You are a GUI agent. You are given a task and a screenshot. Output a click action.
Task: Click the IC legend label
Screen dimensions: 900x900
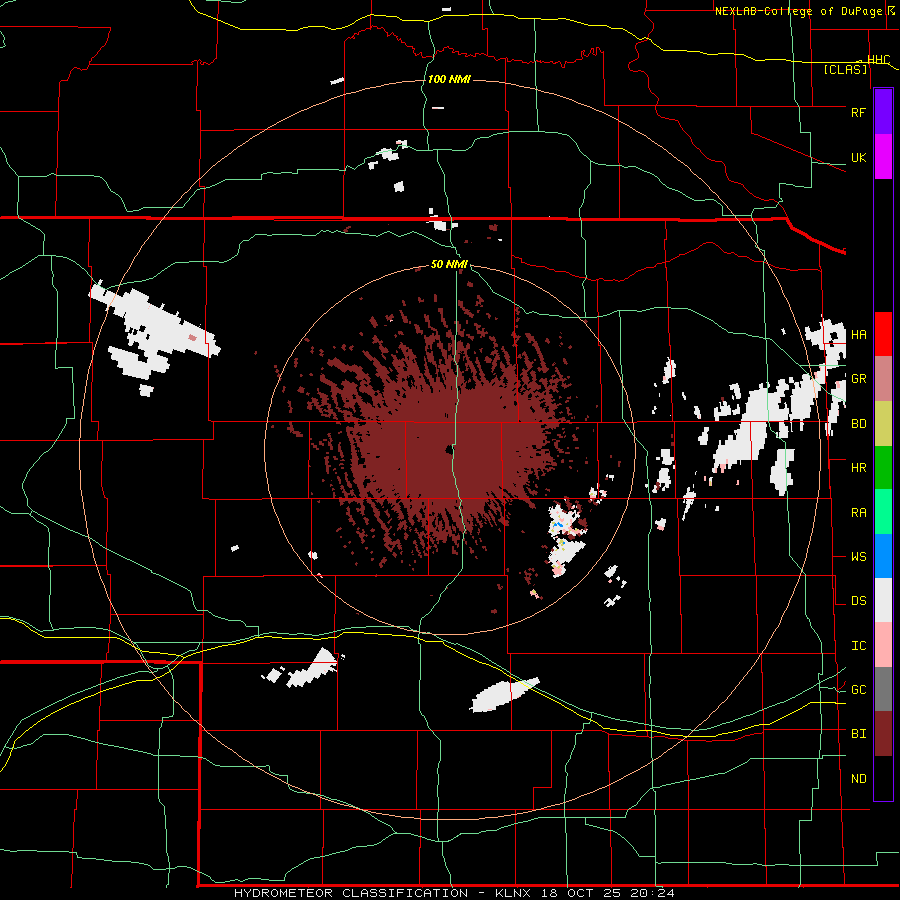tap(858, 646)
